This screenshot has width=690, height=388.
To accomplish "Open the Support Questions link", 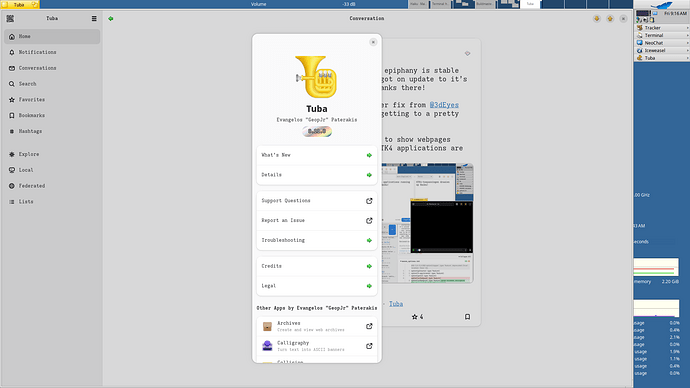I will [317, 201].
